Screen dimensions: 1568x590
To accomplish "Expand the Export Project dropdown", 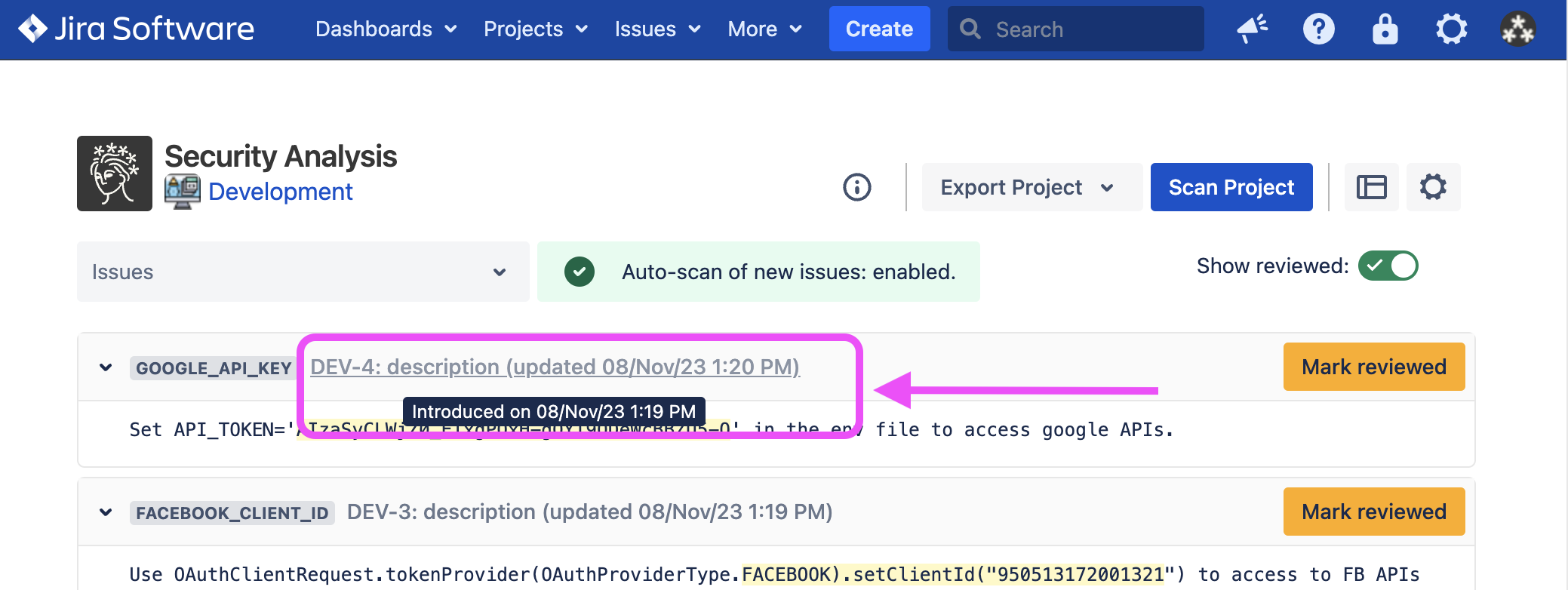I will coord(1030,187).
